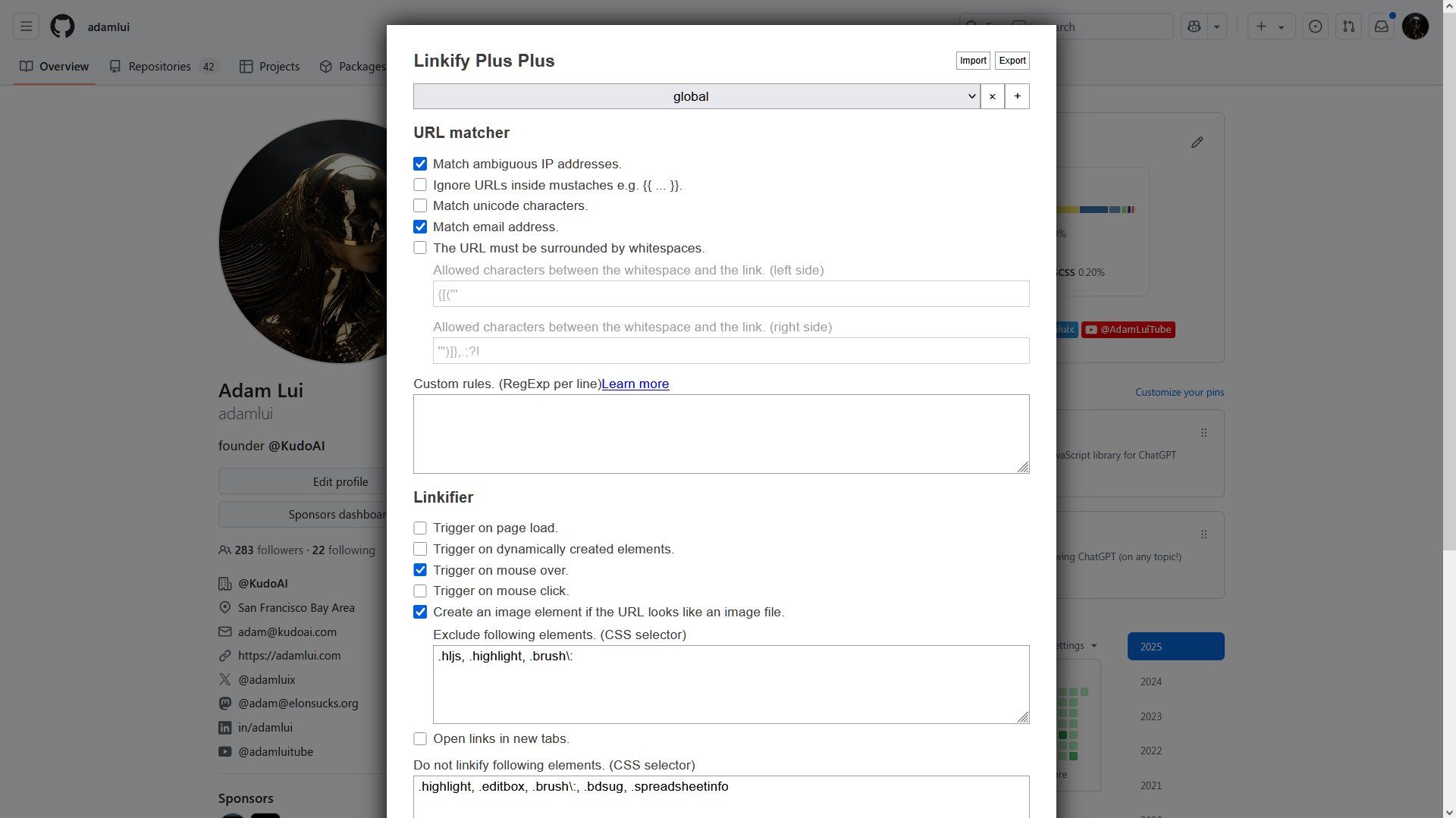Image resolution: width=1456 pixels, height=818 pixels.
Task: Click the user avatar in header
Action: tap(1415, 27)
